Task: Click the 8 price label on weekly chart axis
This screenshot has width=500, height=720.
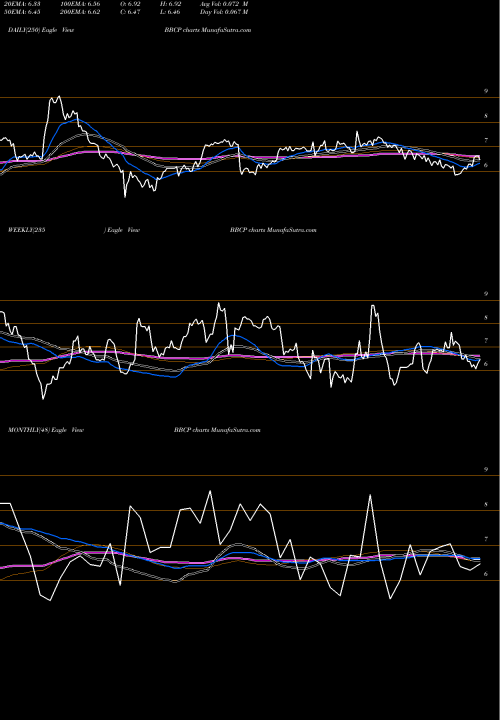Action: pyautogui.click(x=486, y=317)
